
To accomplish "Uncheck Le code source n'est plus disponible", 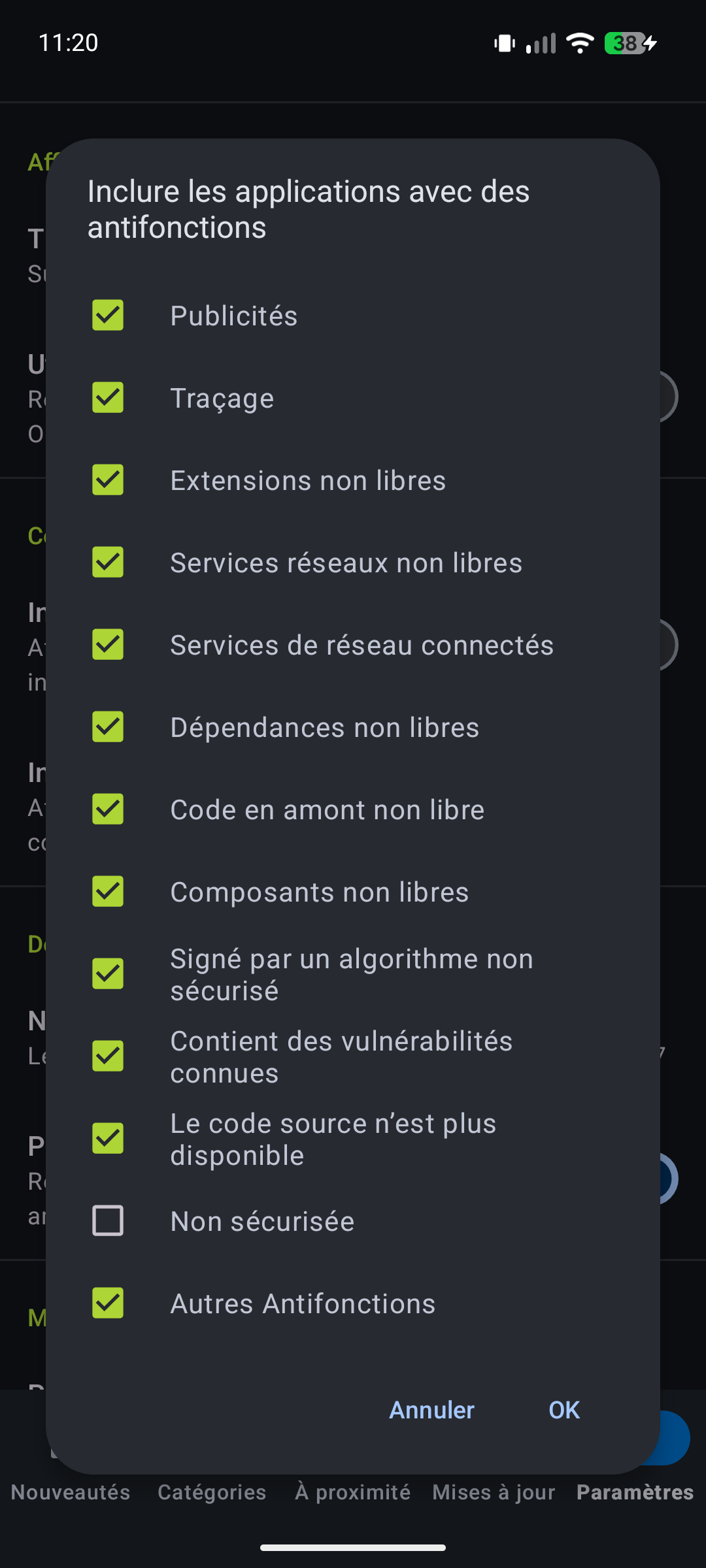I will (x=108, y=1139).
